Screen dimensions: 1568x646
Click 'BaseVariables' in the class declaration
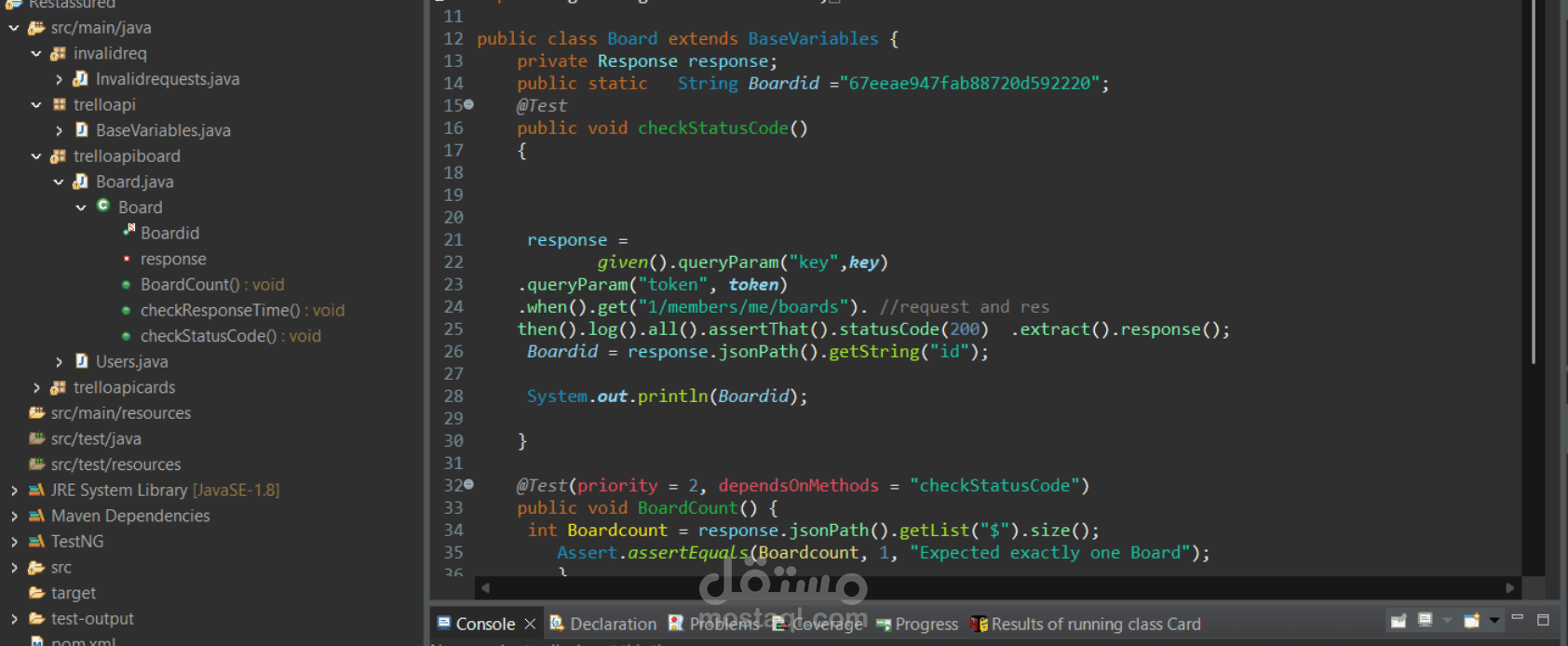[x=813, y=39]
